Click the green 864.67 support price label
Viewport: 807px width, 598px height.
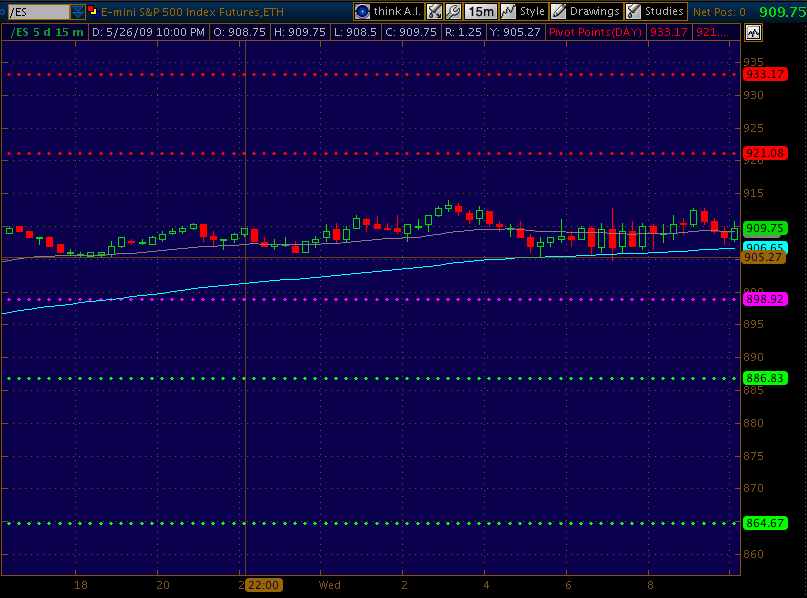764,523
